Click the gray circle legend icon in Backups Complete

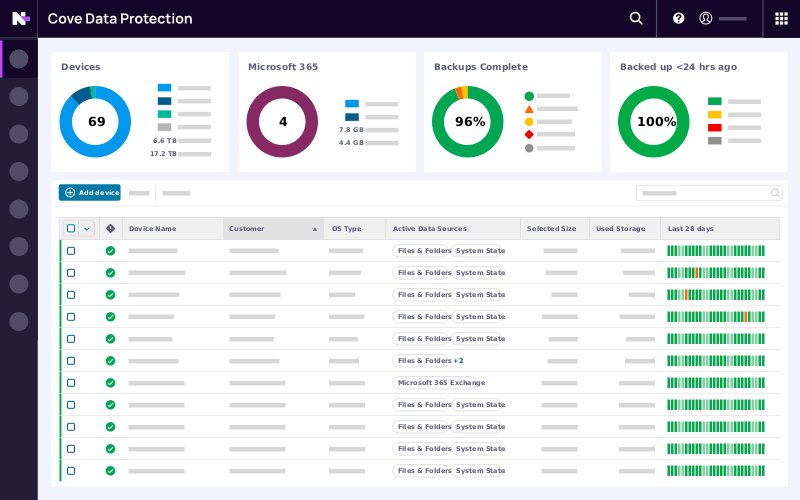[x=529, y=148]
